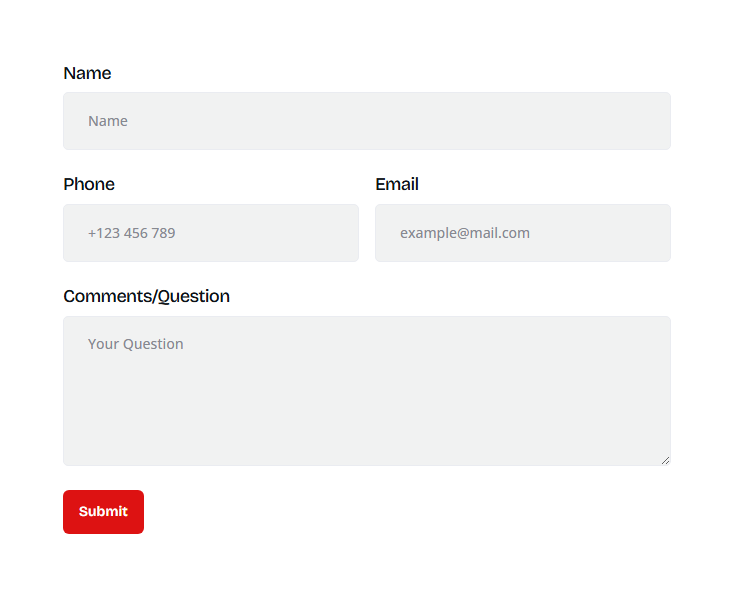Click empty space inside the Email box
Image resolution: width=751 pixels, height=595 pixels.
pos(610,233)
